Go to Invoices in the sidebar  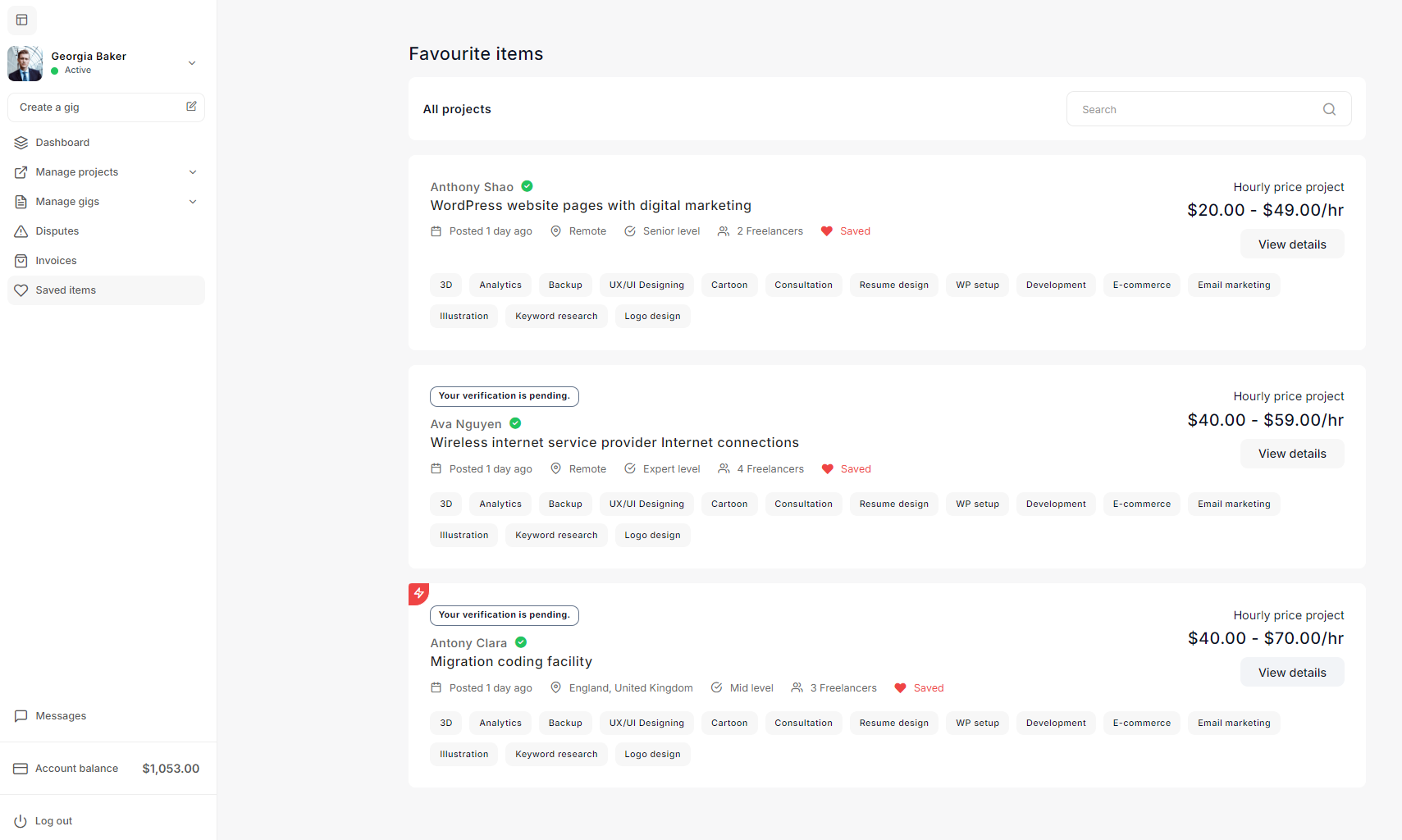point(56,261)
